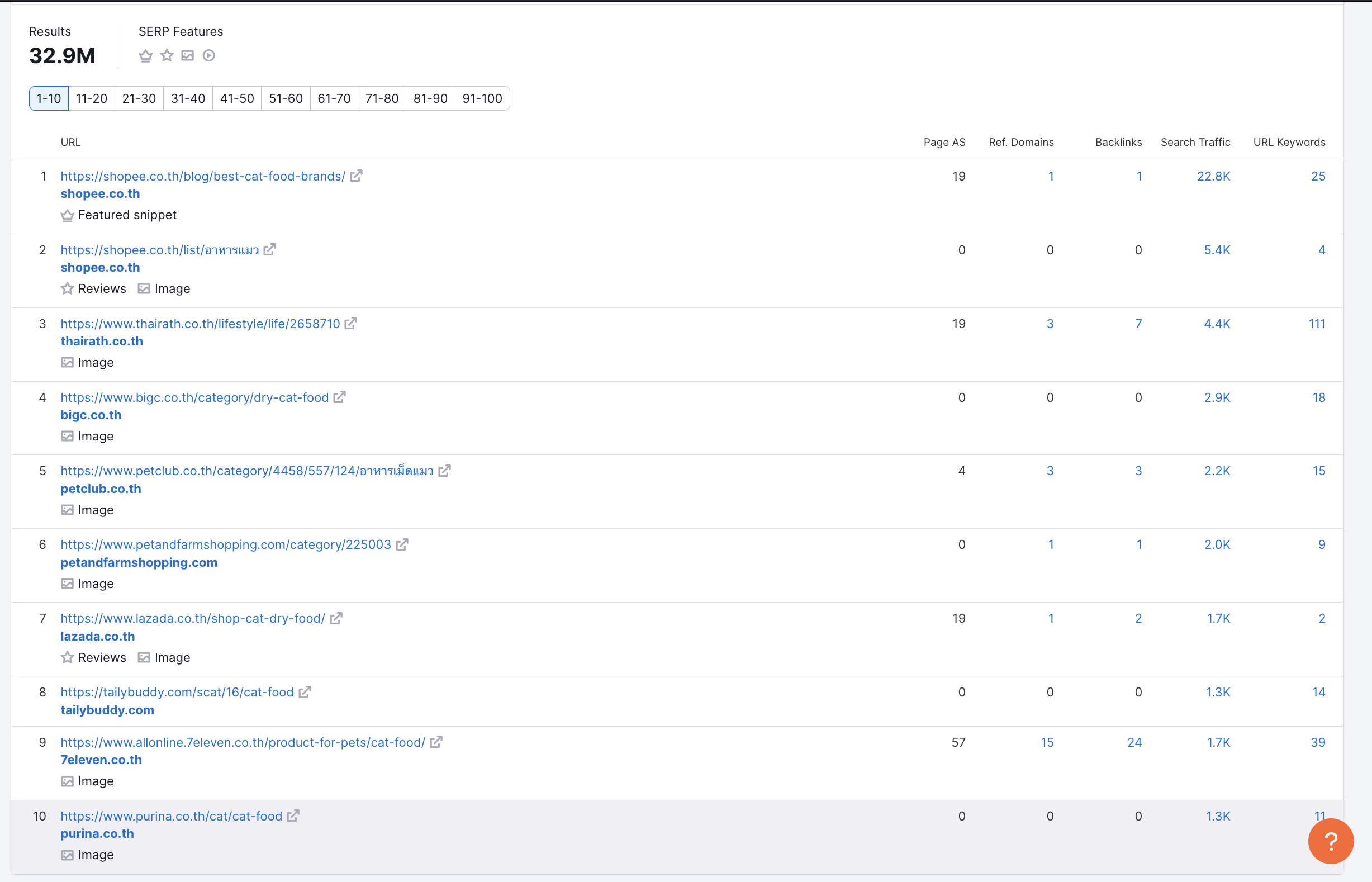
Task: Open the bigc dry-cat-food category URL
Action: [x=194, y=397]
